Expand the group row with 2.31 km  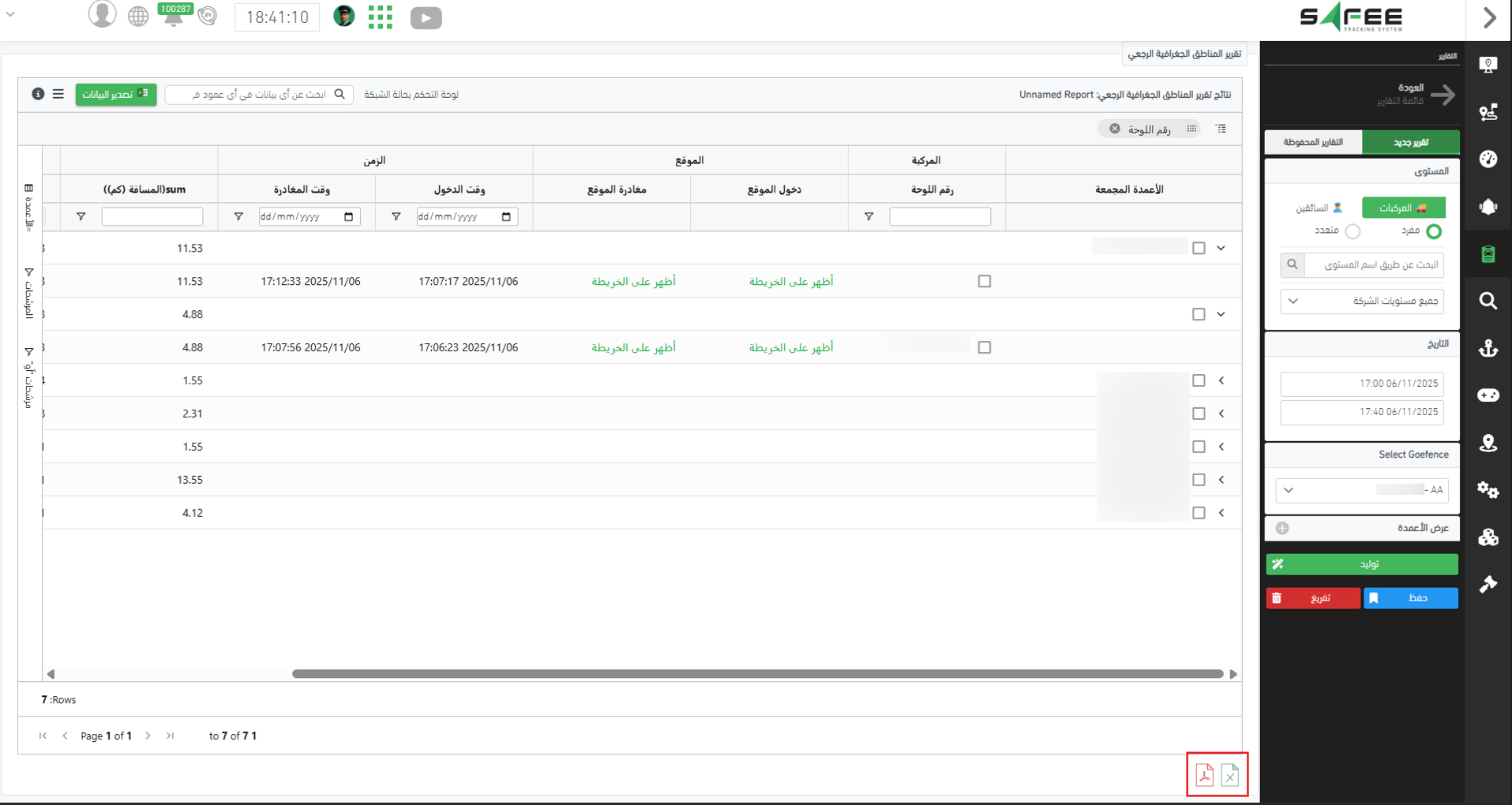click(1221, 414)
